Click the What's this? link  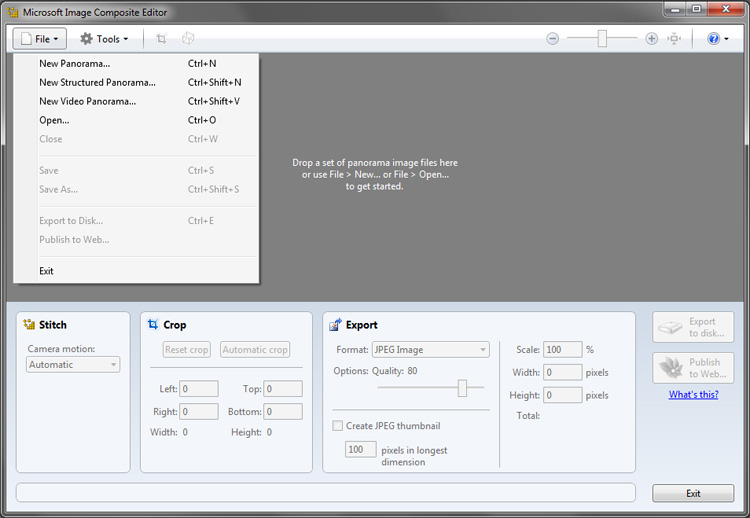coord(693,395)
